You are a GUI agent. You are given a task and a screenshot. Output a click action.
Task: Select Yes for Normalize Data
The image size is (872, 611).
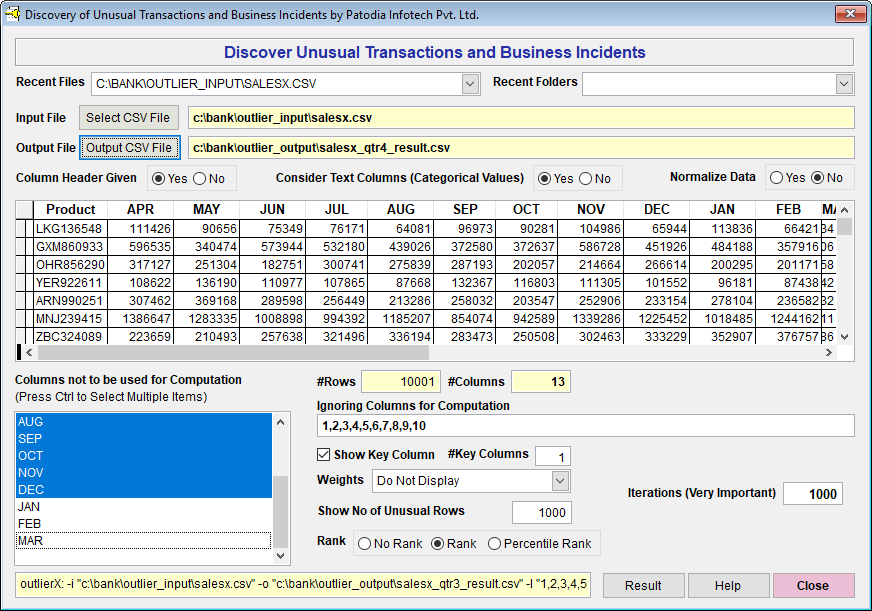point(776,178)
